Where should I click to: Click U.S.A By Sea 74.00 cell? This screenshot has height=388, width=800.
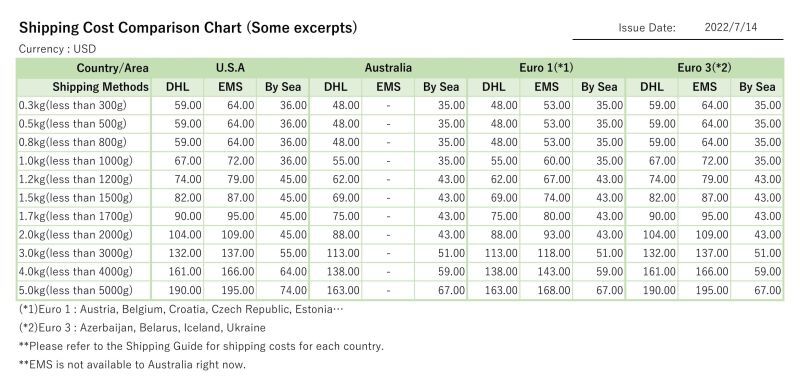283,290
